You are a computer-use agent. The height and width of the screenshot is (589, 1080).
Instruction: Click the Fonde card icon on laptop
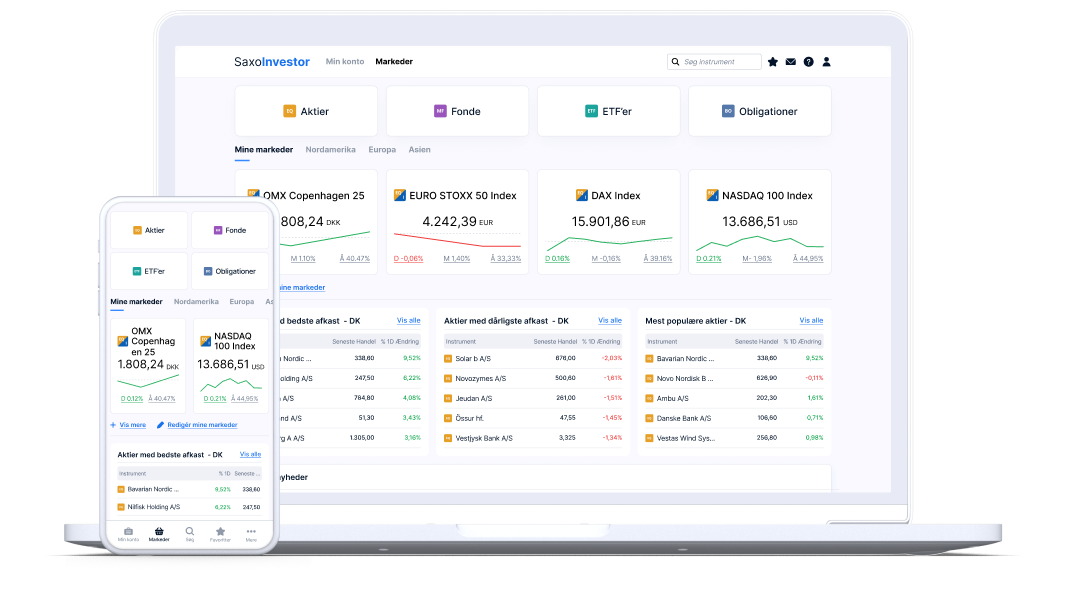tap(440, 111)
